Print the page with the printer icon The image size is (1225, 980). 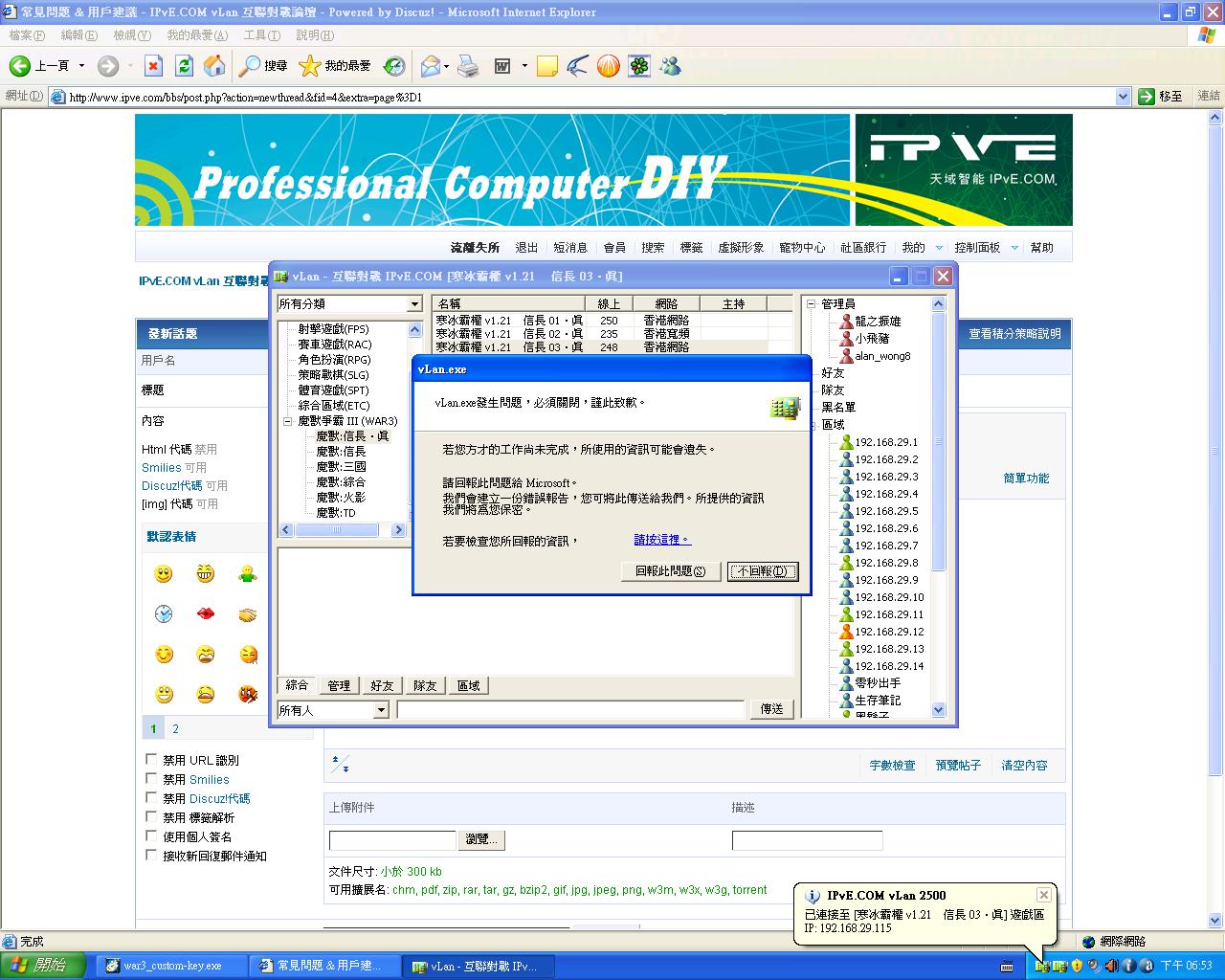pyautogui.click(x=468, y=66)
